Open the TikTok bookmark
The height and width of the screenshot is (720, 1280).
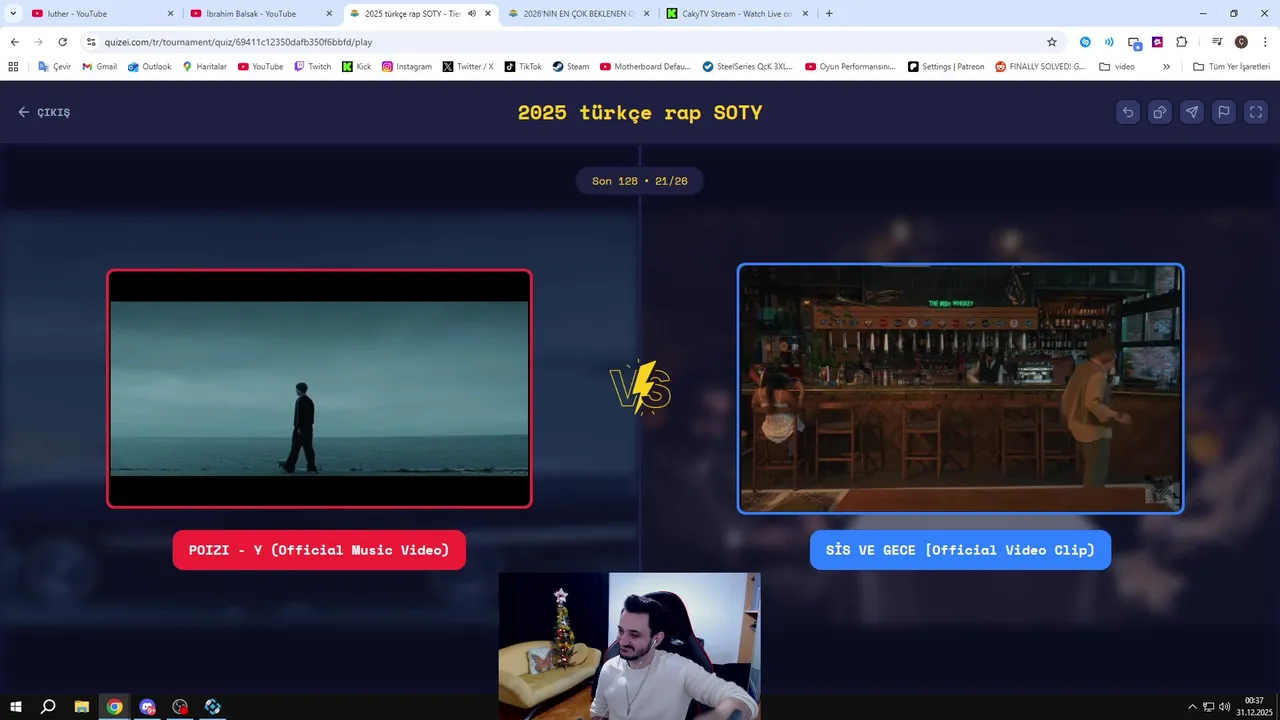pos(522,67)
